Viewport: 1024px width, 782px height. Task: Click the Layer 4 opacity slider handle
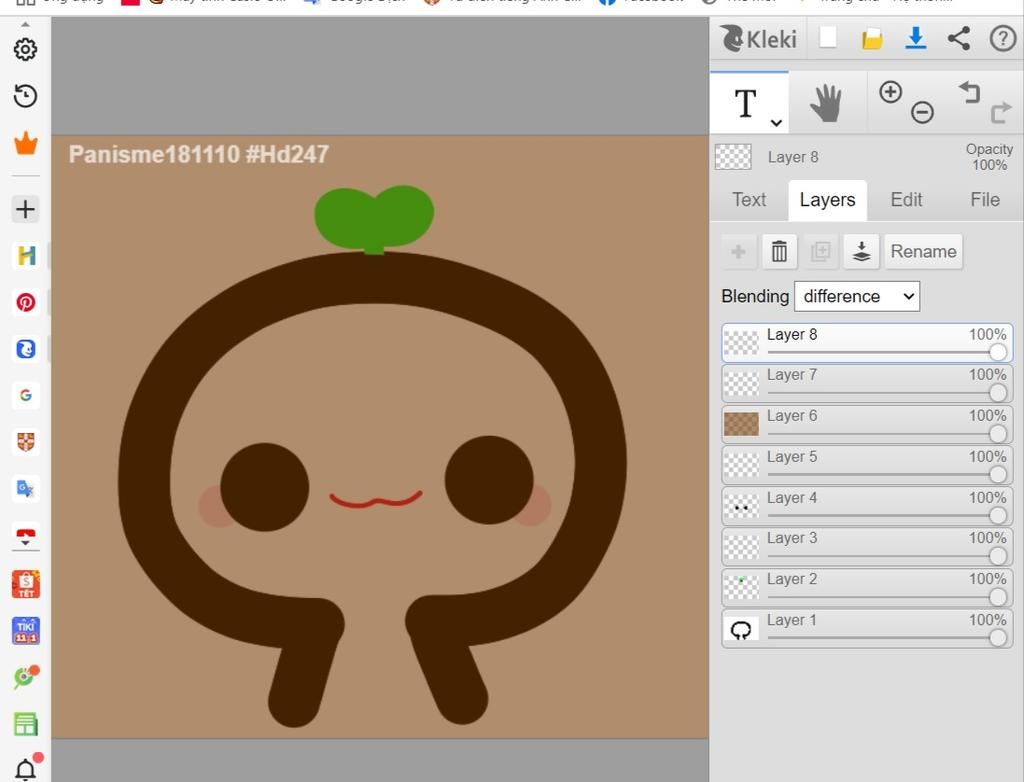coord(998,515)
